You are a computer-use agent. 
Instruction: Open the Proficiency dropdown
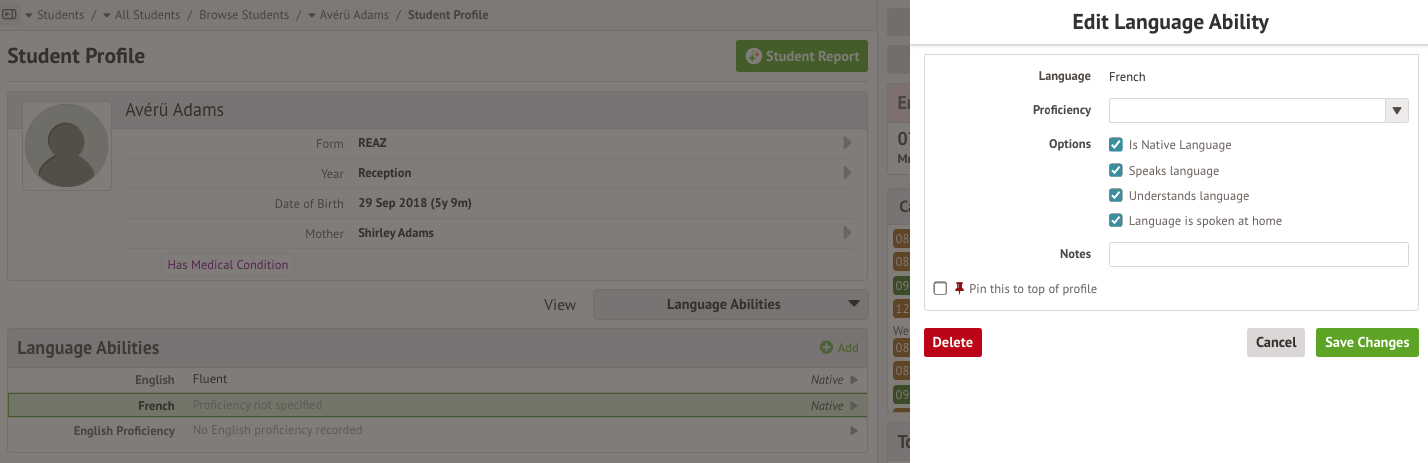coord(1258,110)
